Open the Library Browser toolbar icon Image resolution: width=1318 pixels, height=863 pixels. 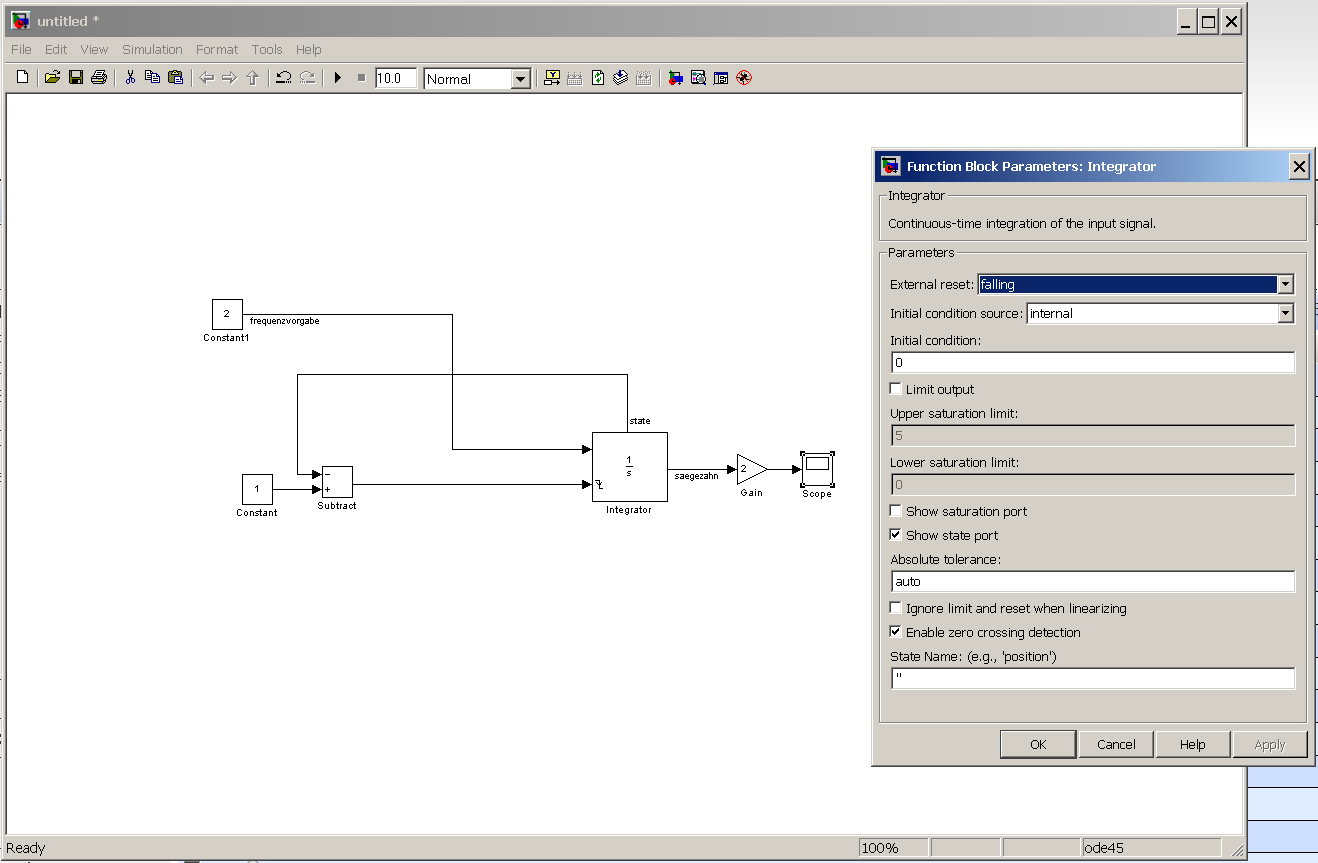click(x=676, y=78)
